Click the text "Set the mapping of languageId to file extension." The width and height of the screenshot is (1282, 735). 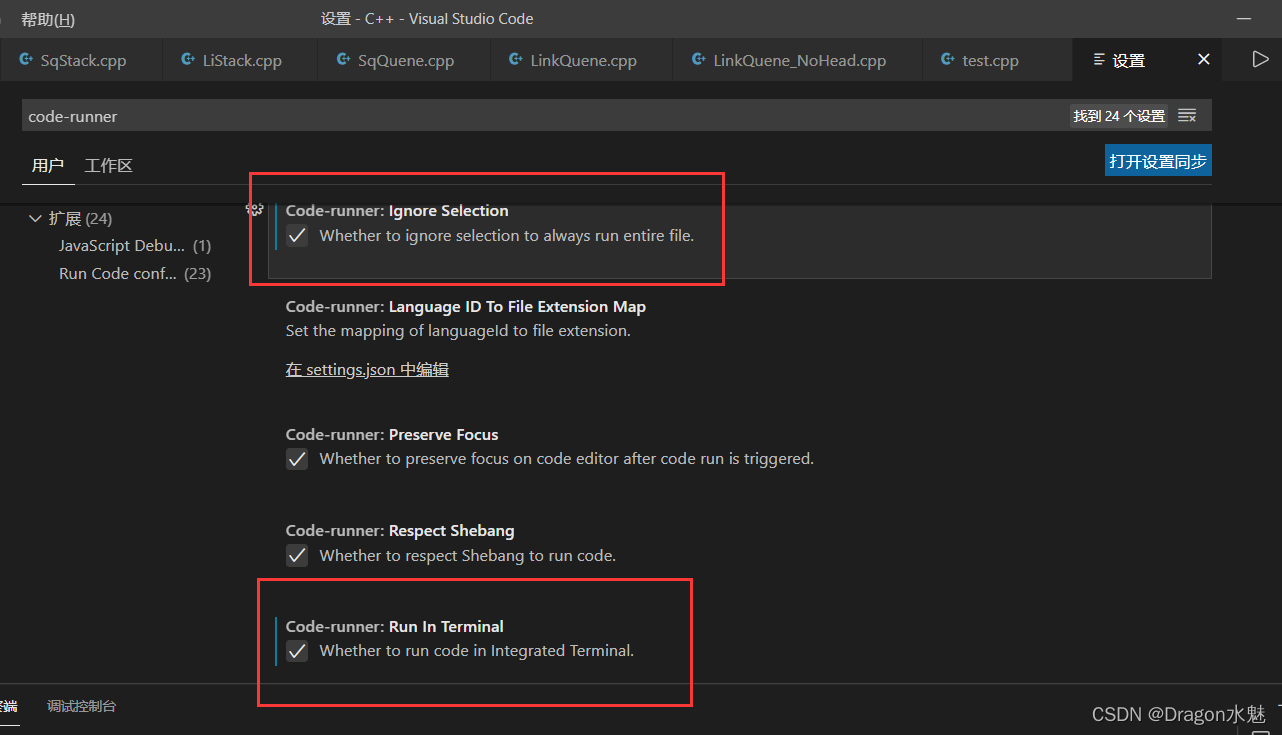pyautogui.click(x=458, y=331)
